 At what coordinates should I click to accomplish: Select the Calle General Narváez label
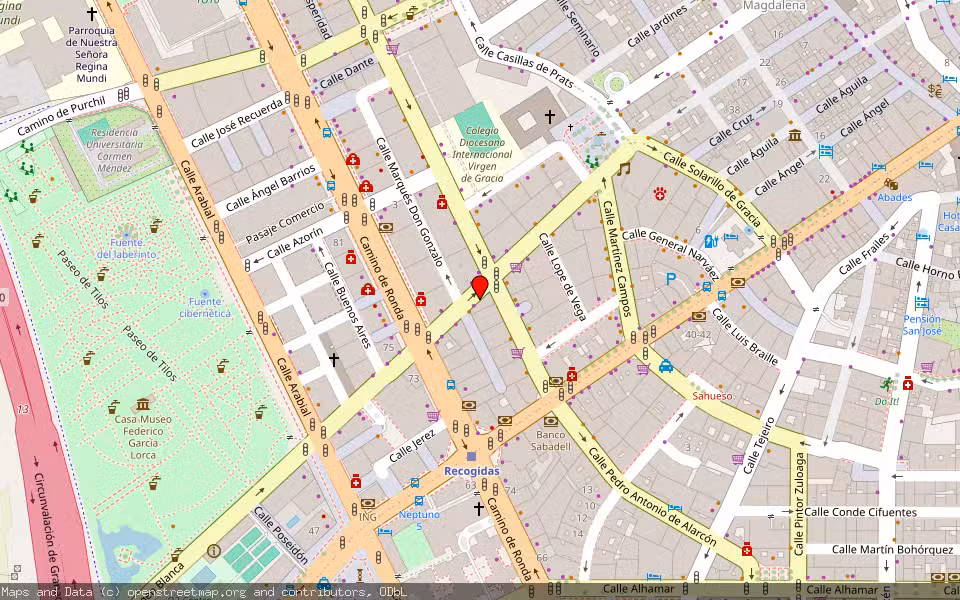point(670,253)
